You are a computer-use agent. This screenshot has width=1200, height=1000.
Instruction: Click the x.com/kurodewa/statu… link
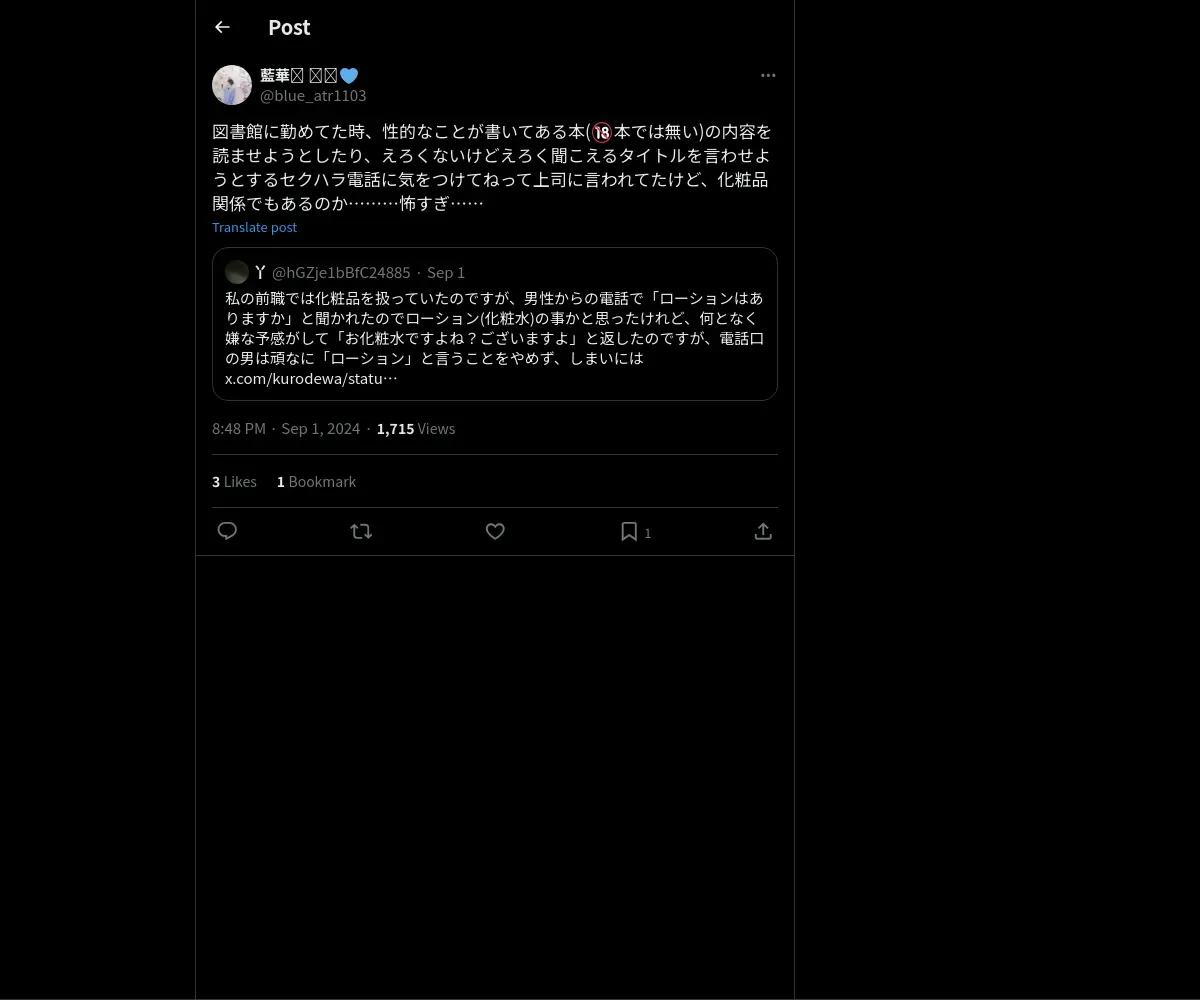point(311,379)
